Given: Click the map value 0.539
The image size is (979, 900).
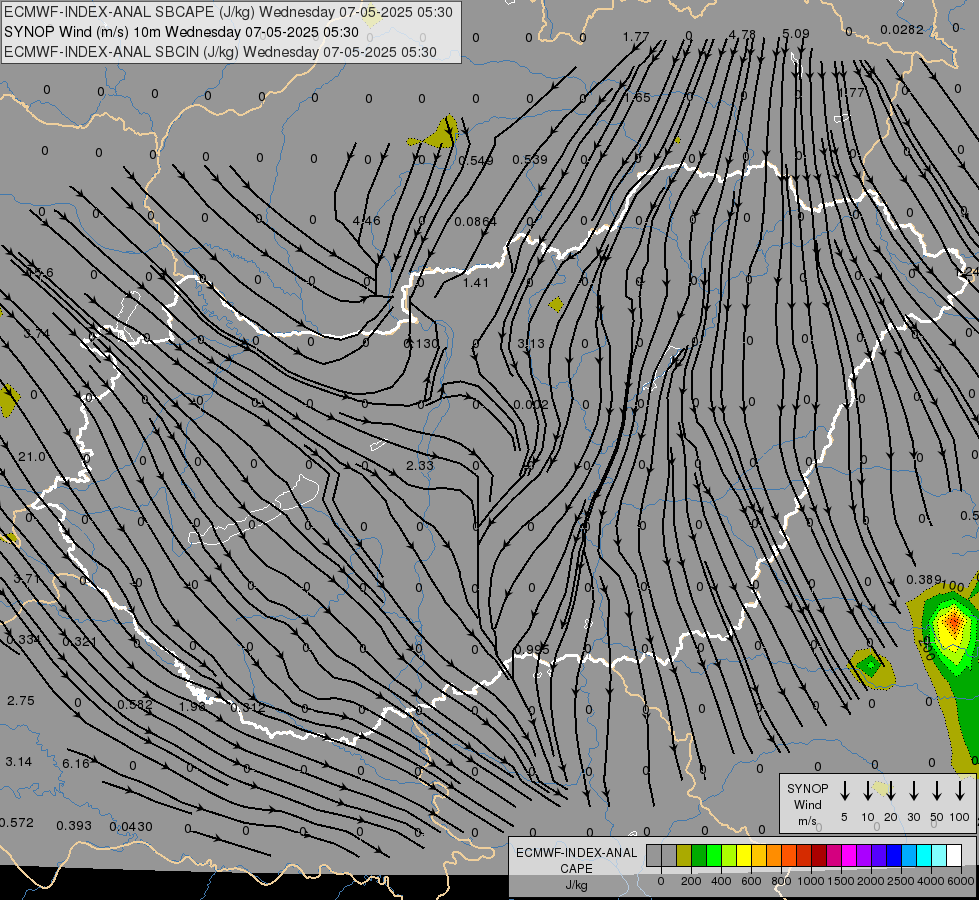Looking at the screenshot, I should pyautogui.click(x=529, y=159).
